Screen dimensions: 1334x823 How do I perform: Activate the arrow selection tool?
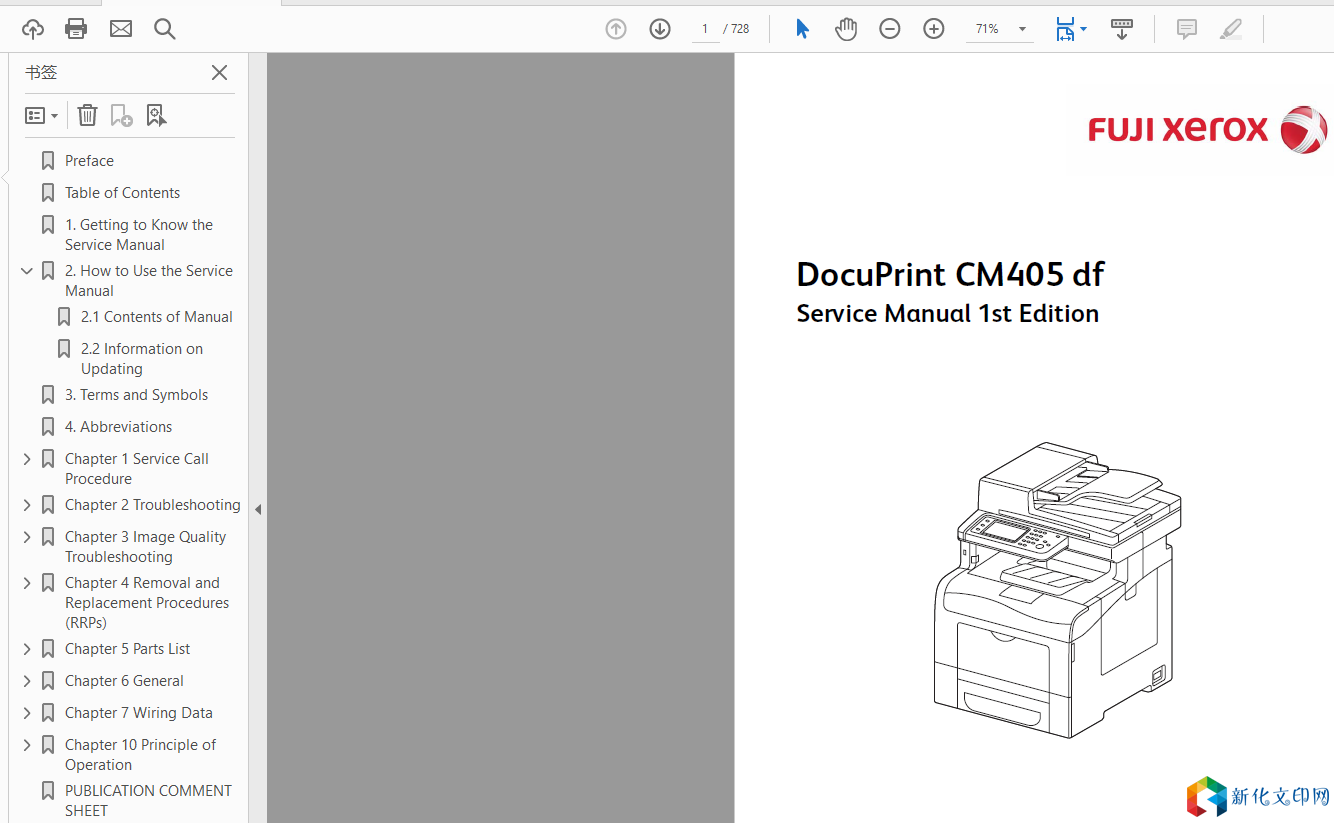pyautogui.click(x=802, y=29)
